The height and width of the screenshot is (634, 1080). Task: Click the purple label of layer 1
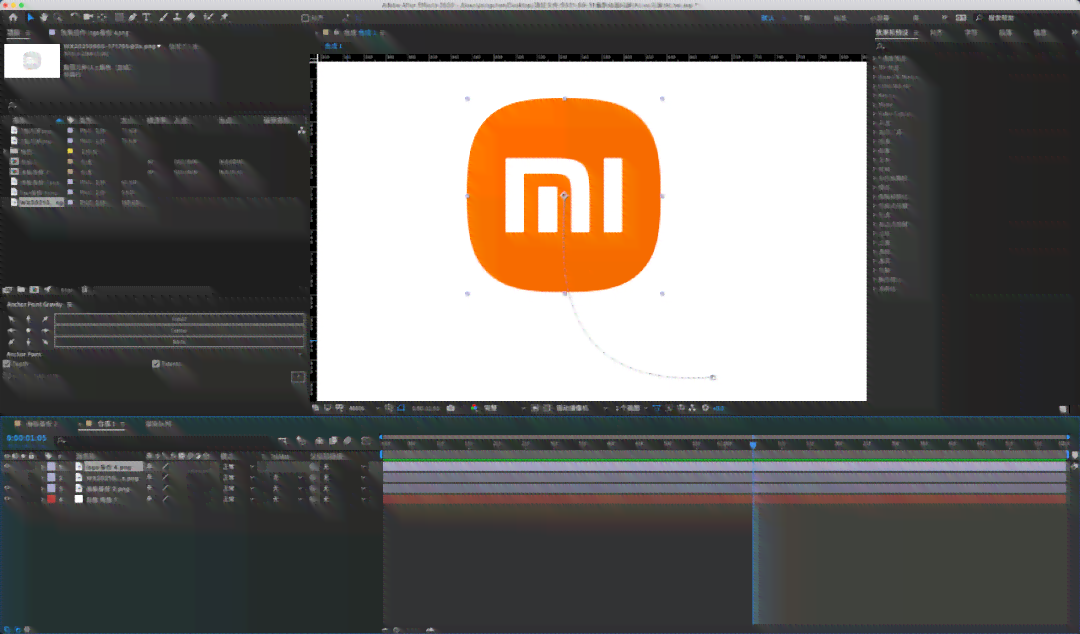pyautogui.click(x=51, y=467)
